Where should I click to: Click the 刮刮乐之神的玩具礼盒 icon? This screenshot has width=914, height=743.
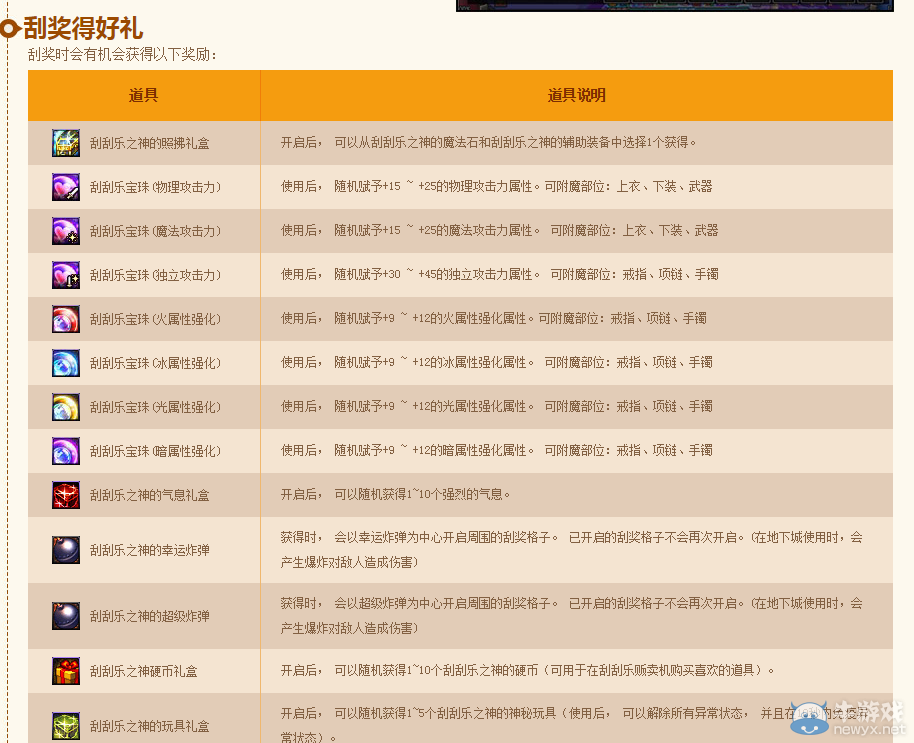65,725
